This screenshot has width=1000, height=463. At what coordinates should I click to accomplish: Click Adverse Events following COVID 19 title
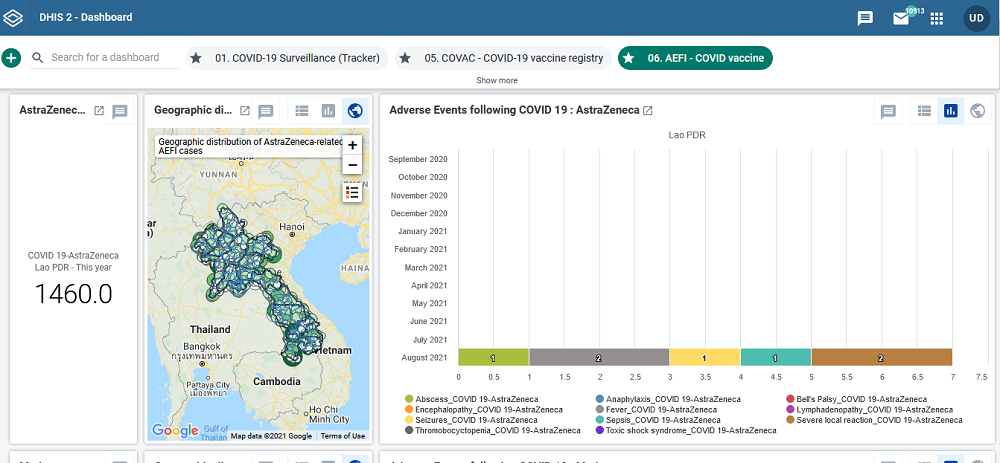(514, 110)
